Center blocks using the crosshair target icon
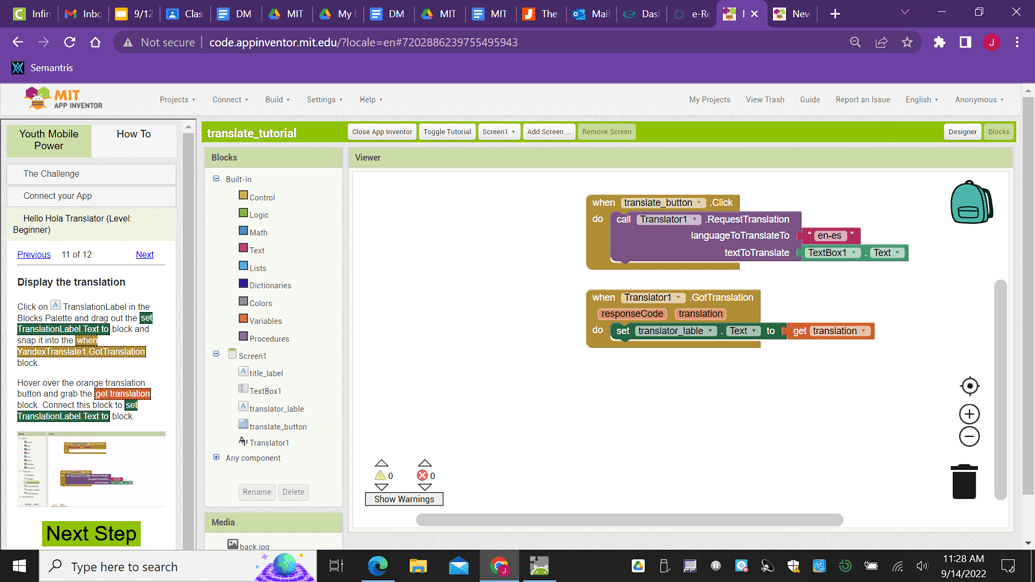This screenshot has width=1035, height=582. 969,385
